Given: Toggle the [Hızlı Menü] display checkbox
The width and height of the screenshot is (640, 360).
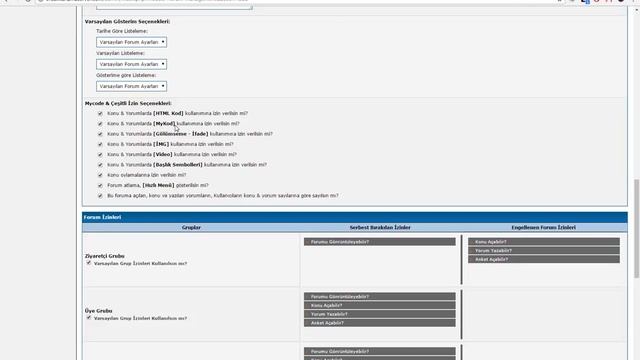Looking at the screenshot, I should [100, 185].
